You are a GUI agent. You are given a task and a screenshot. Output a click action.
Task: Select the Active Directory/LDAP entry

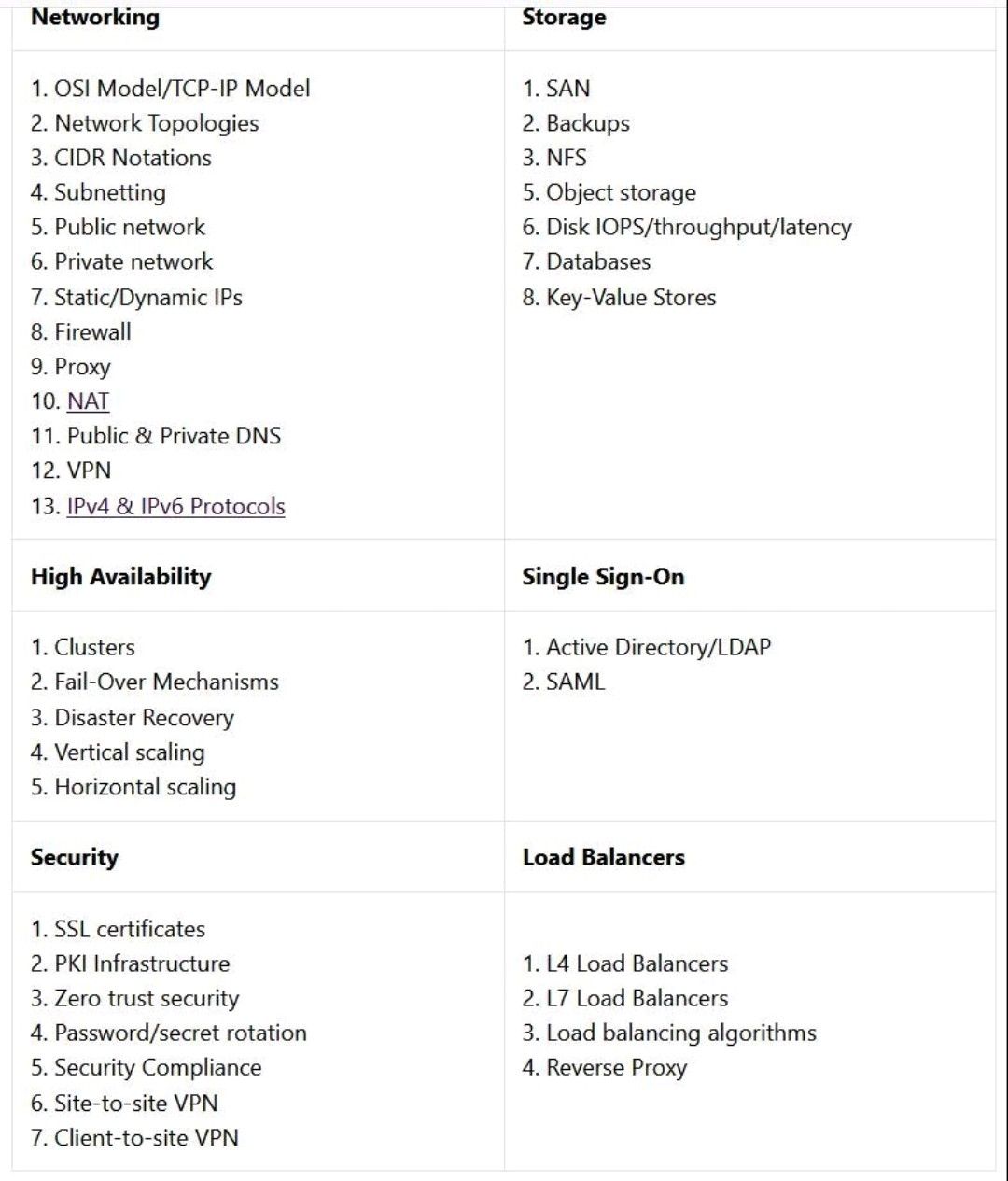647,647
